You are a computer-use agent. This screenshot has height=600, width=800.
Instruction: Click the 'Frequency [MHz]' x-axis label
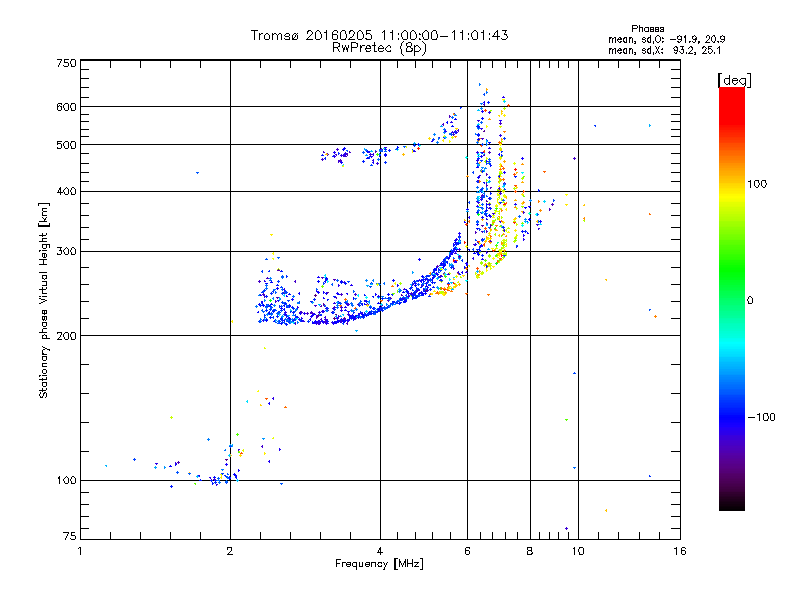pyautogui.click(x=379, y=564)
